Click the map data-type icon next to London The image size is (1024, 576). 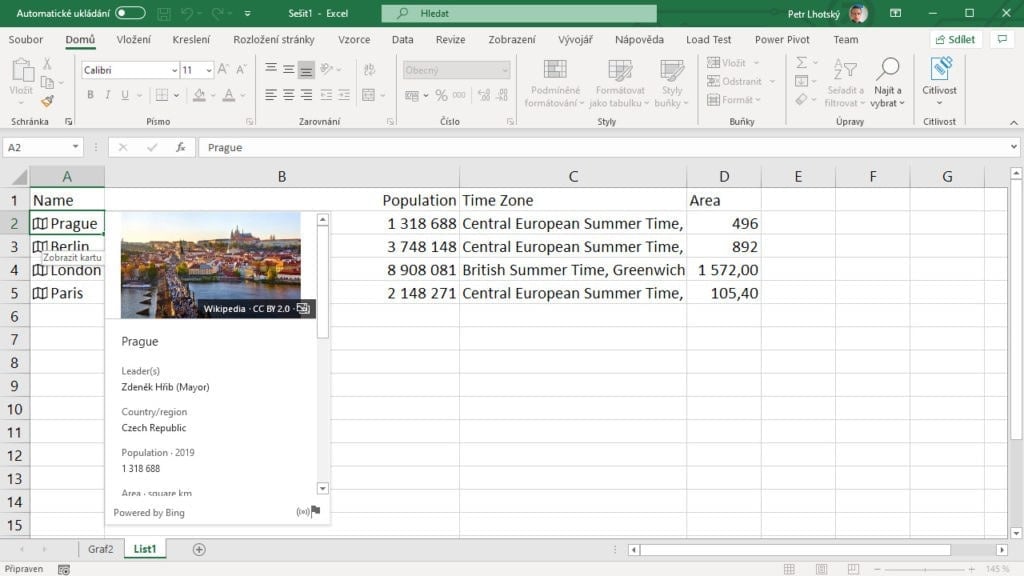click(40, 270)
